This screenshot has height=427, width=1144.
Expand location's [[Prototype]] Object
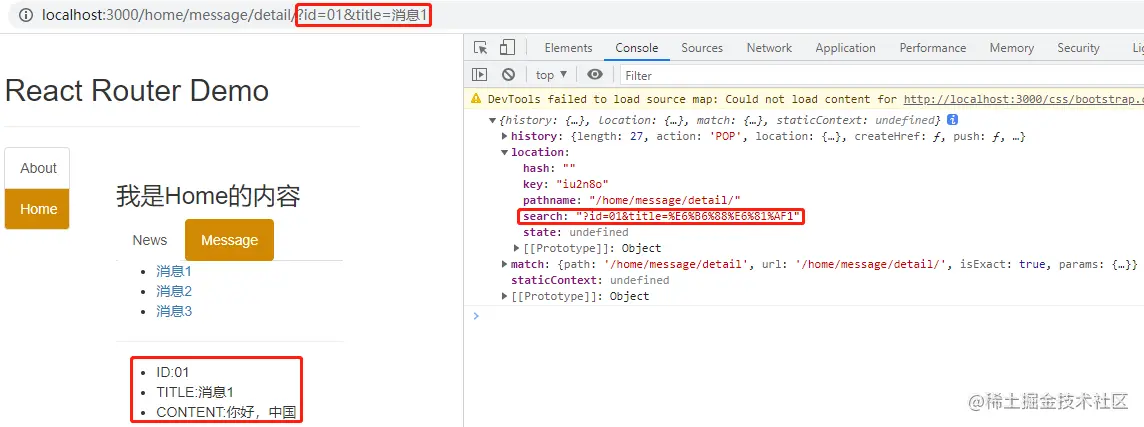tap(516, 248)
